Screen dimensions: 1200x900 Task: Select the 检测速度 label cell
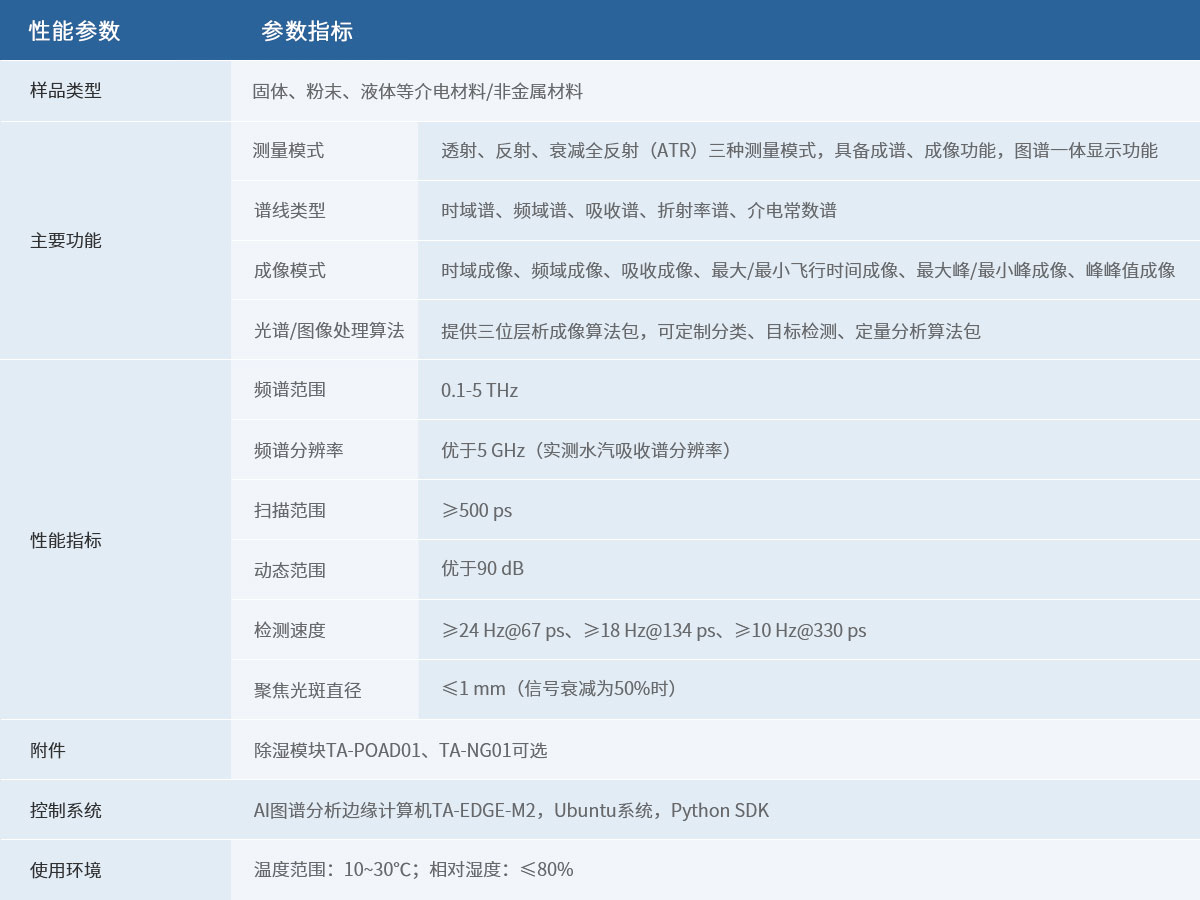pyautogui.click(x=289, y=630)
